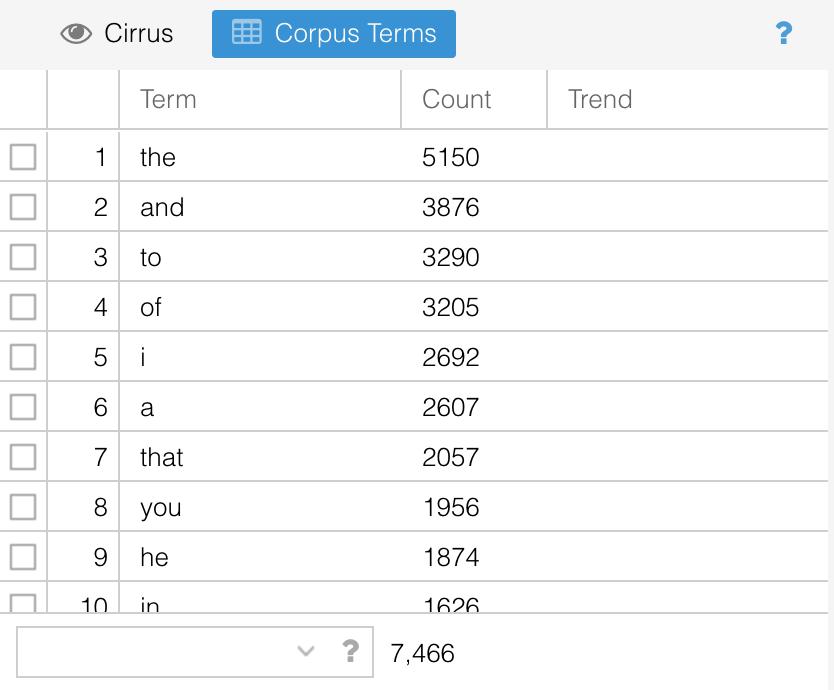Check the box for term "the"
This screenshot has width=834, height=690.
point(23,157)
